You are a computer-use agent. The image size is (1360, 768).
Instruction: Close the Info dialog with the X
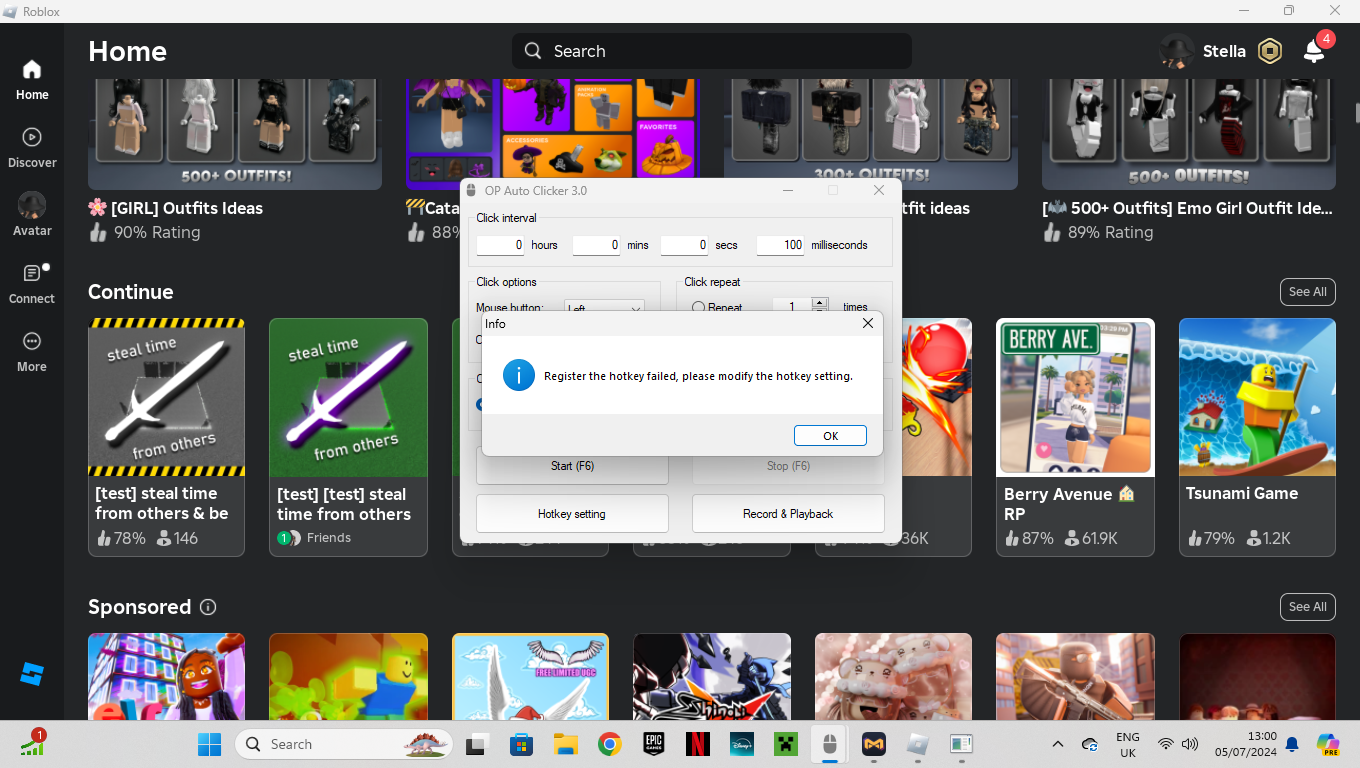868,323
